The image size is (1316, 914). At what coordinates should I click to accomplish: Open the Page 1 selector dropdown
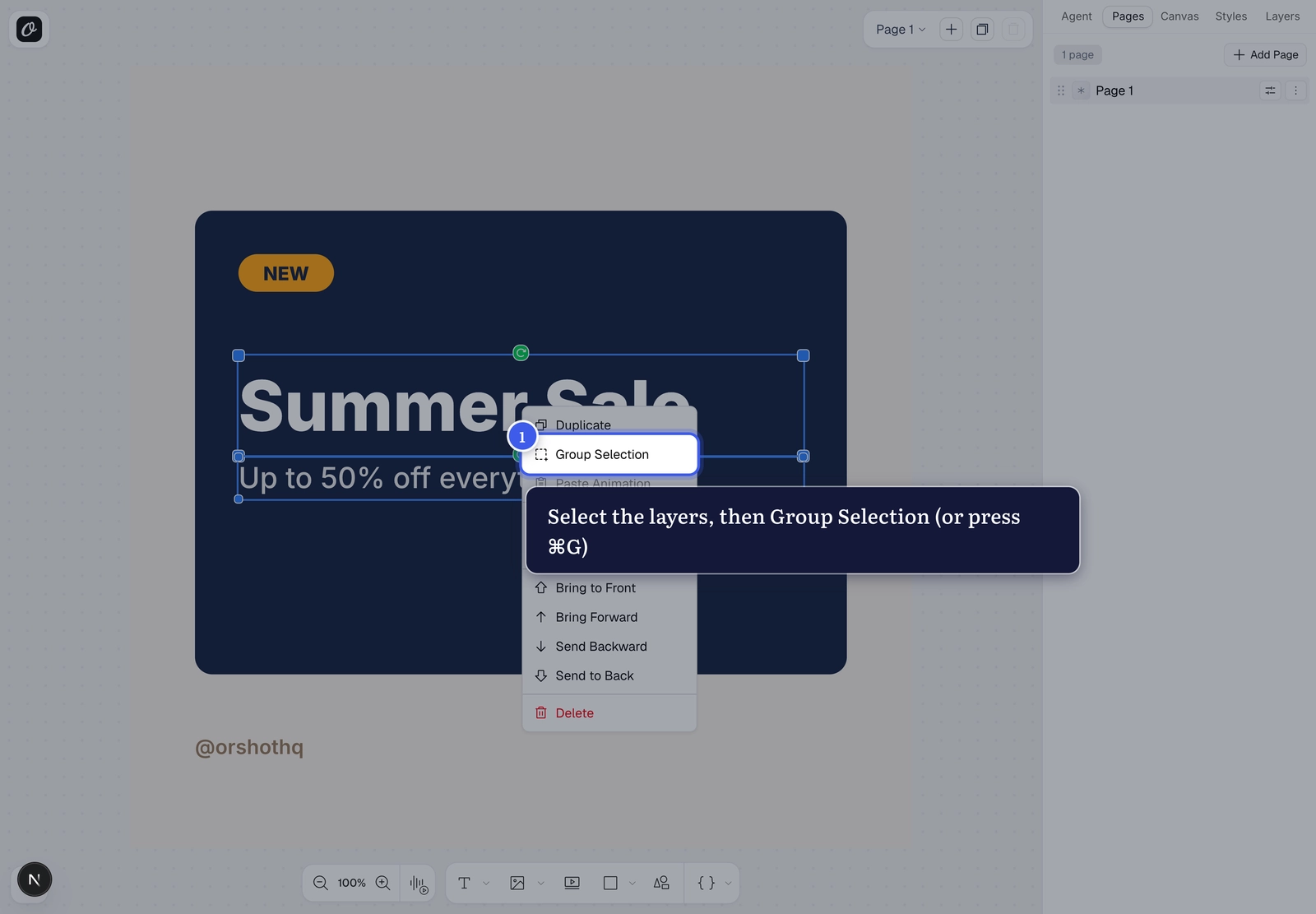tap(901, 30)
